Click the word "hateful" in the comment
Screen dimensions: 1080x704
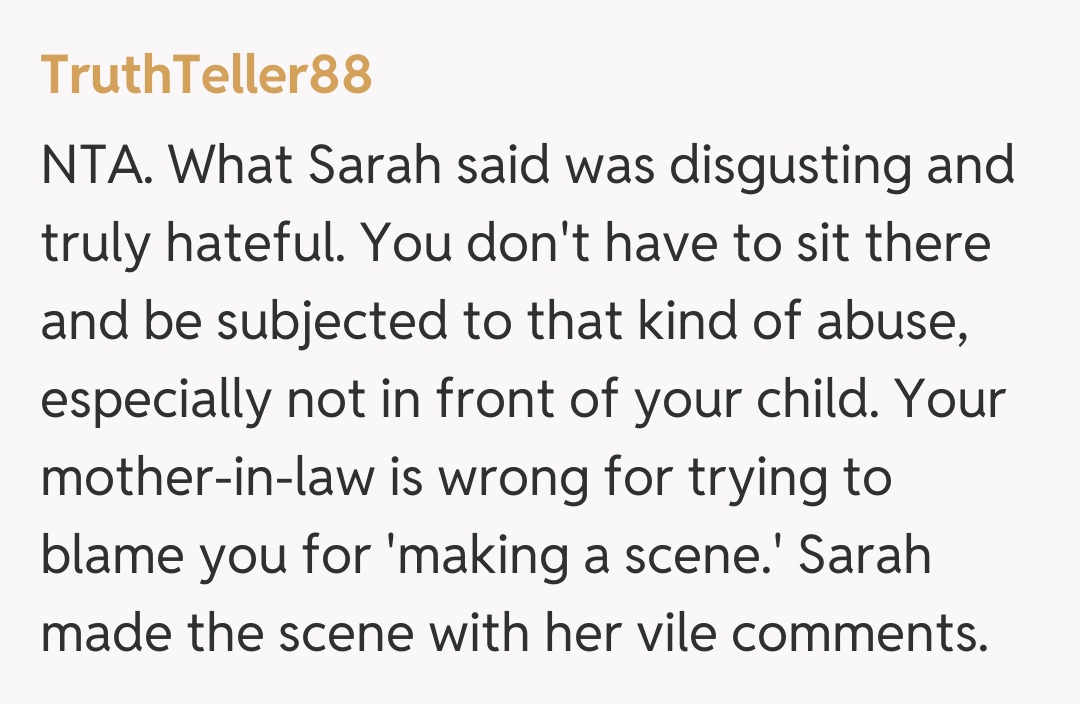click(243, 244)
